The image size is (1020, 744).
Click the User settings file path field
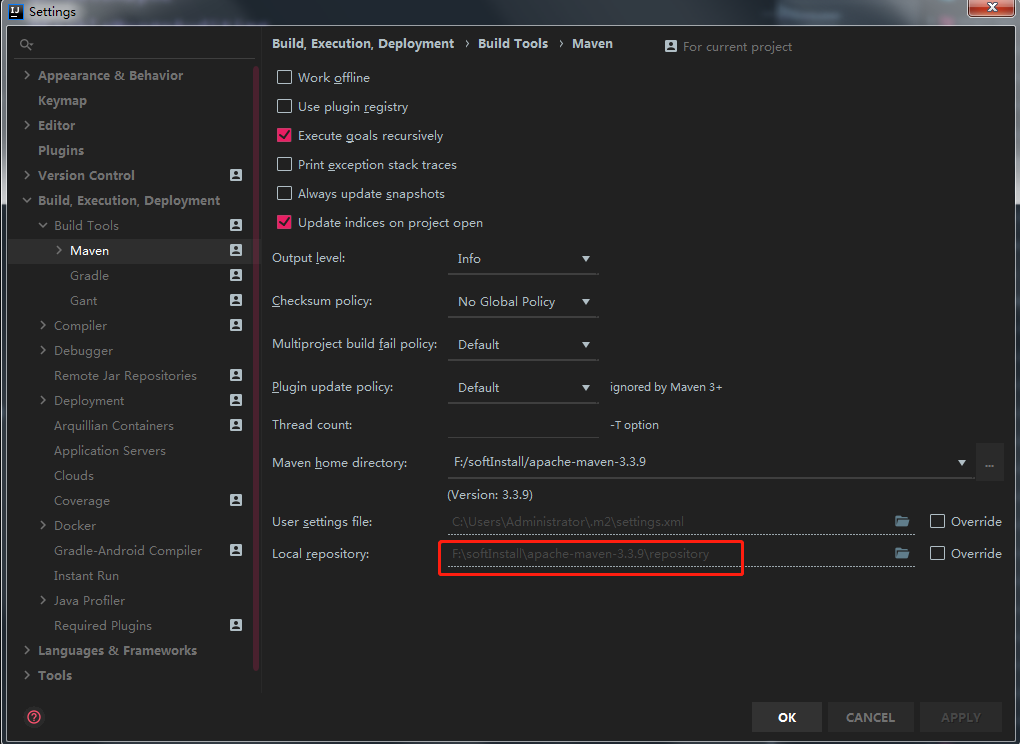click(681, 522)
